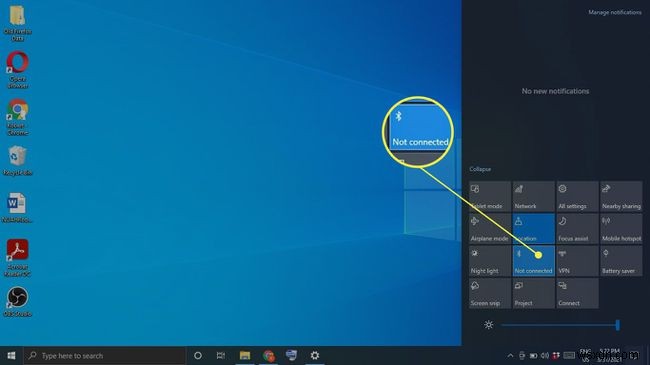Open the Project quick action tile
The image size is (650, 365).
(x=534, y=293)
